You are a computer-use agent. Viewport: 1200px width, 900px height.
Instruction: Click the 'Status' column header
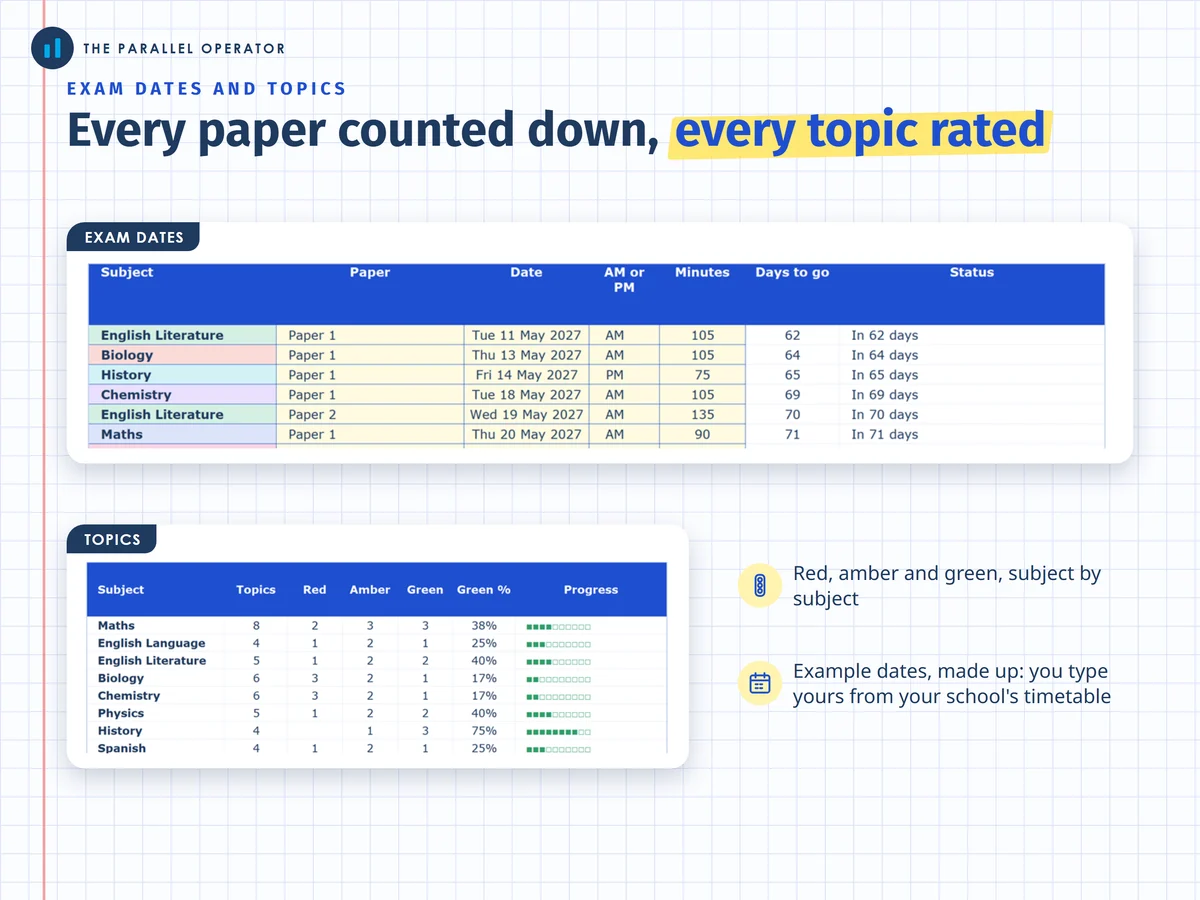(x=972, y=272)
